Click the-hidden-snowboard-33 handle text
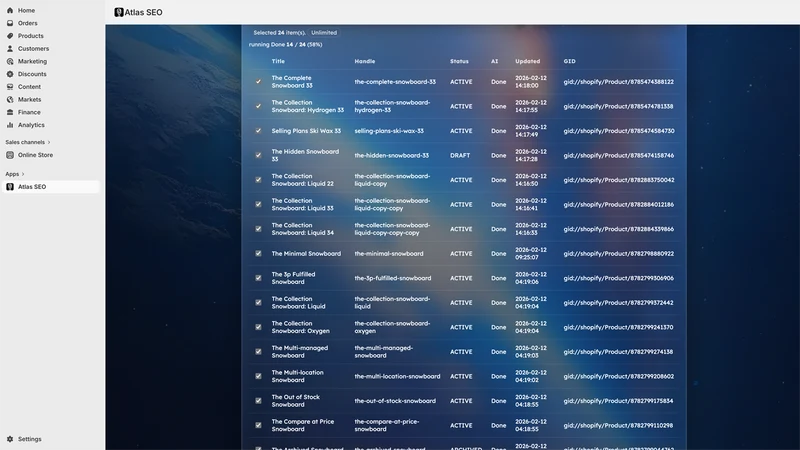Viewport: 800px width, 450px height. 391,156
